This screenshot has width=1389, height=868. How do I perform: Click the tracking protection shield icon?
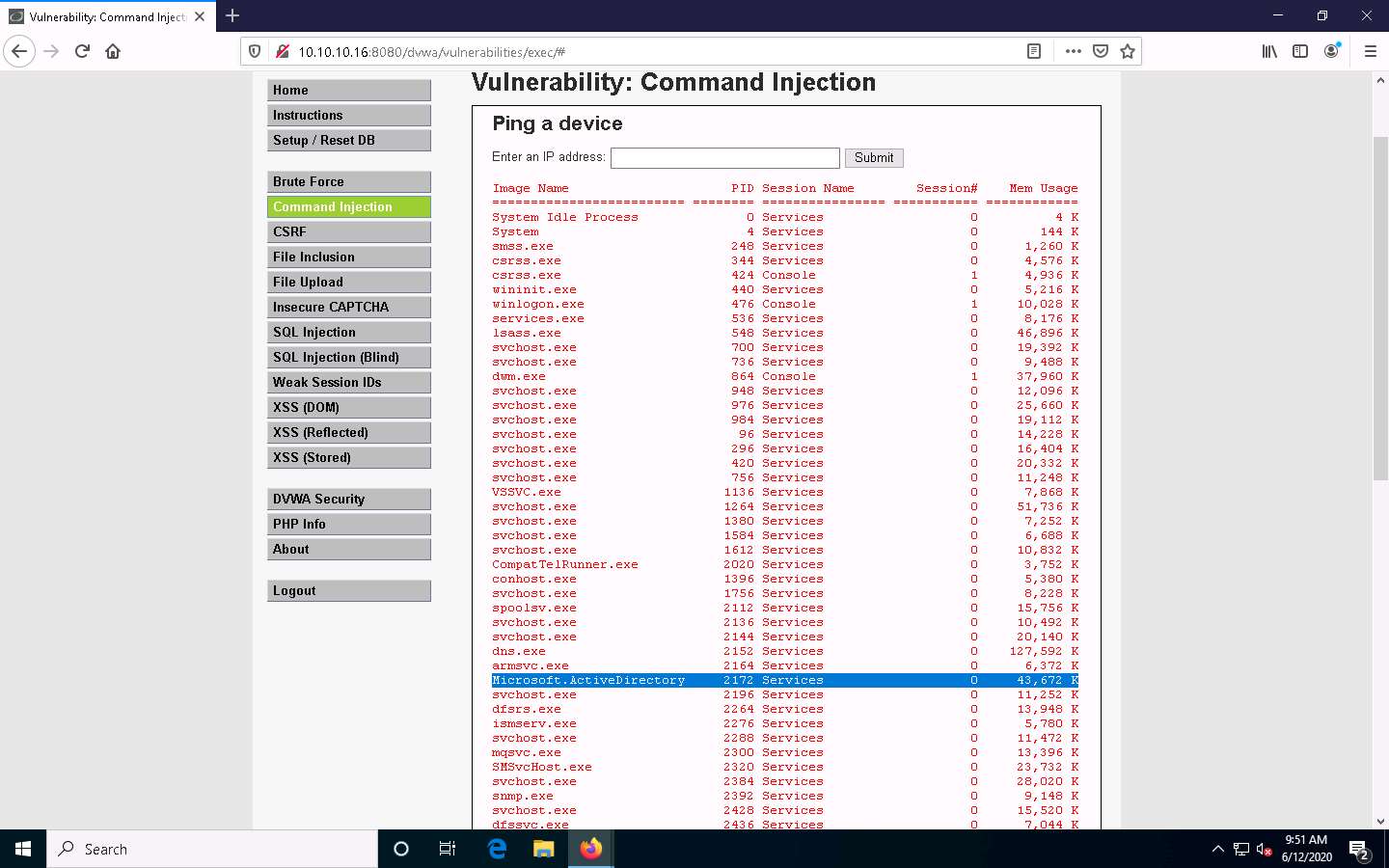point(254,50)
